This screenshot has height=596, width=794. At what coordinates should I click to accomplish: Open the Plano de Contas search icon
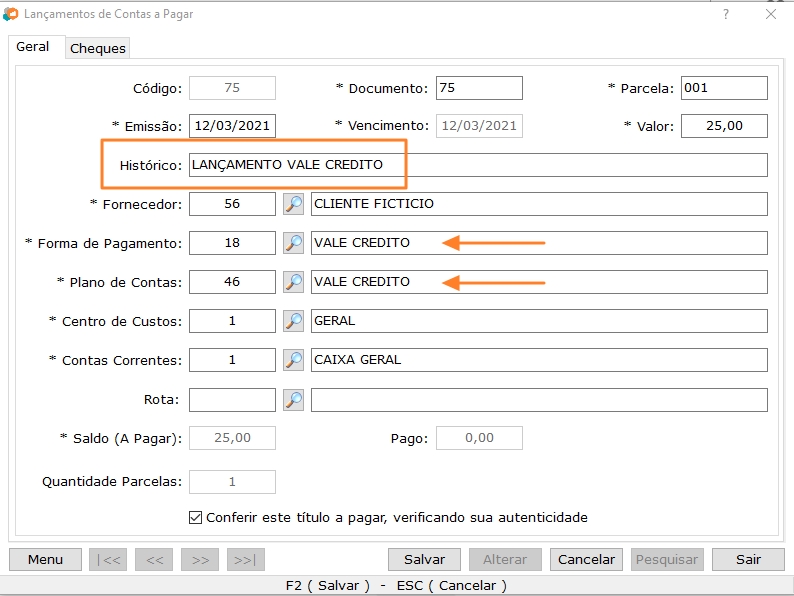coord(293,282)
